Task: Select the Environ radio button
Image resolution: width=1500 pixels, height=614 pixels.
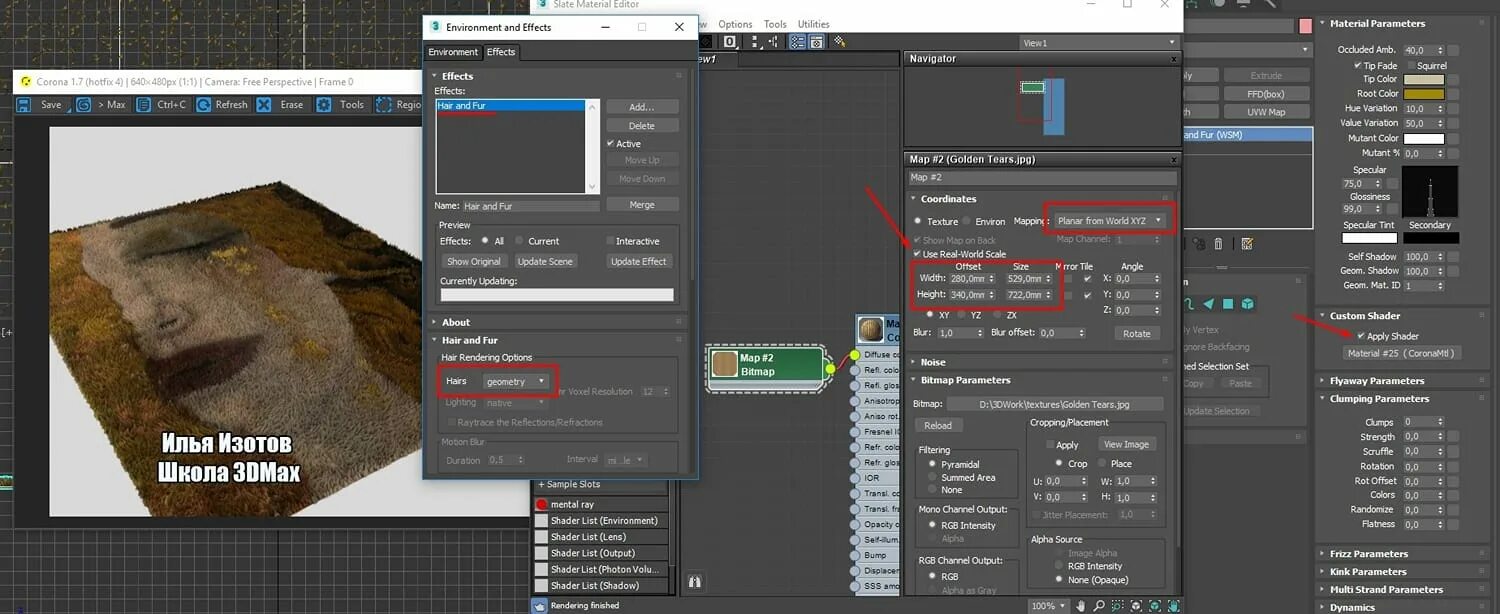Action: (966, 221)
